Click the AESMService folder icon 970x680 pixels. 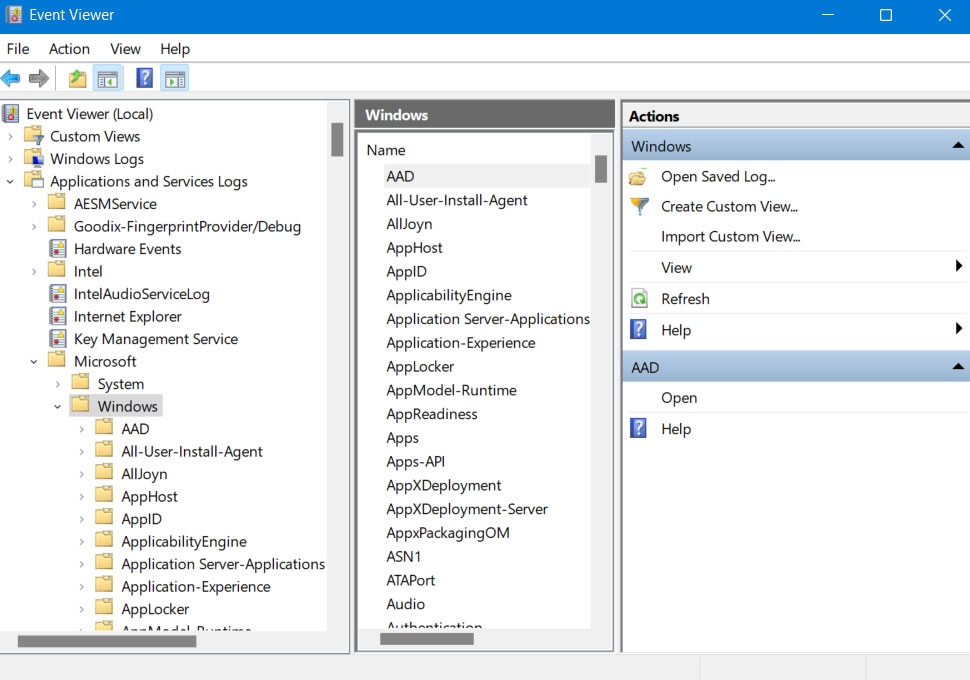pos(57,203)
